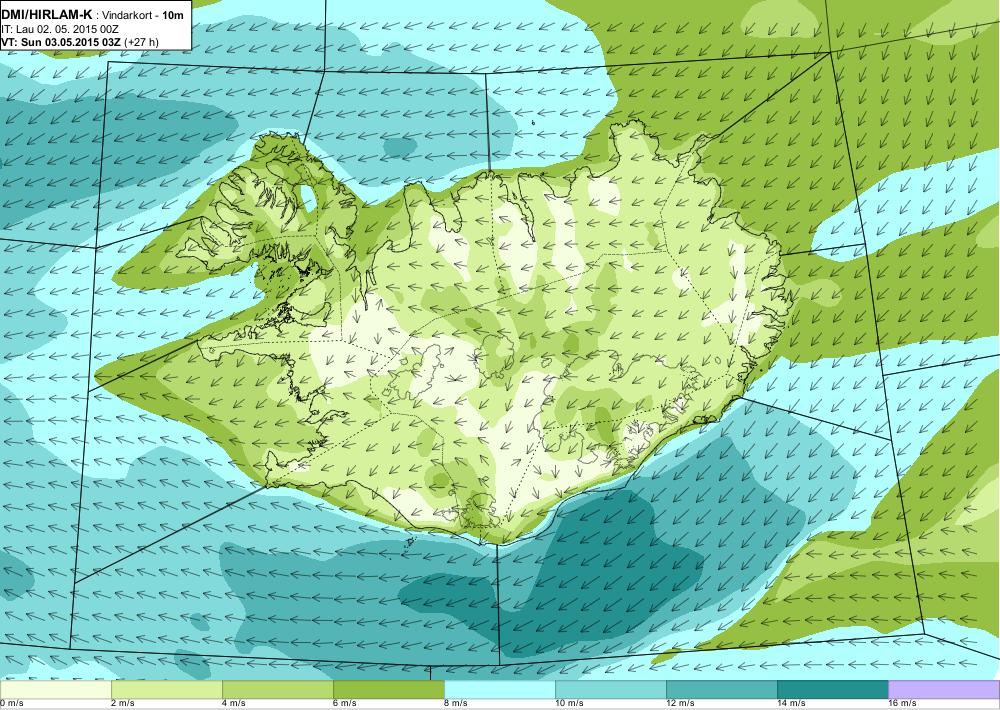
Task: Click the 10–12 m/s light teal legend swatch
Action: point(610,690)
